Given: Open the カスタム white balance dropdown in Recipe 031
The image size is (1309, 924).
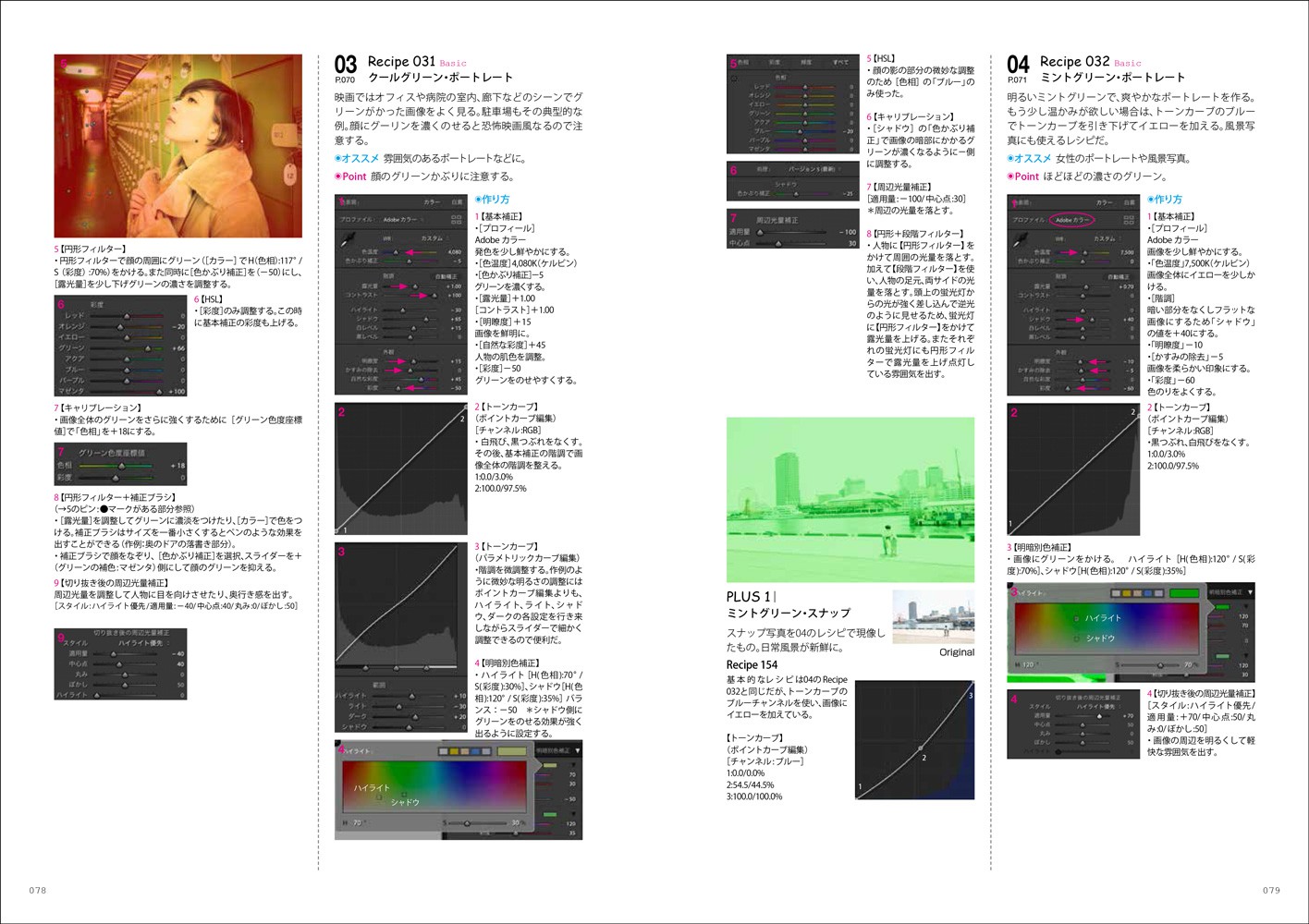Looking at the screenshot, I should point(433,238).
